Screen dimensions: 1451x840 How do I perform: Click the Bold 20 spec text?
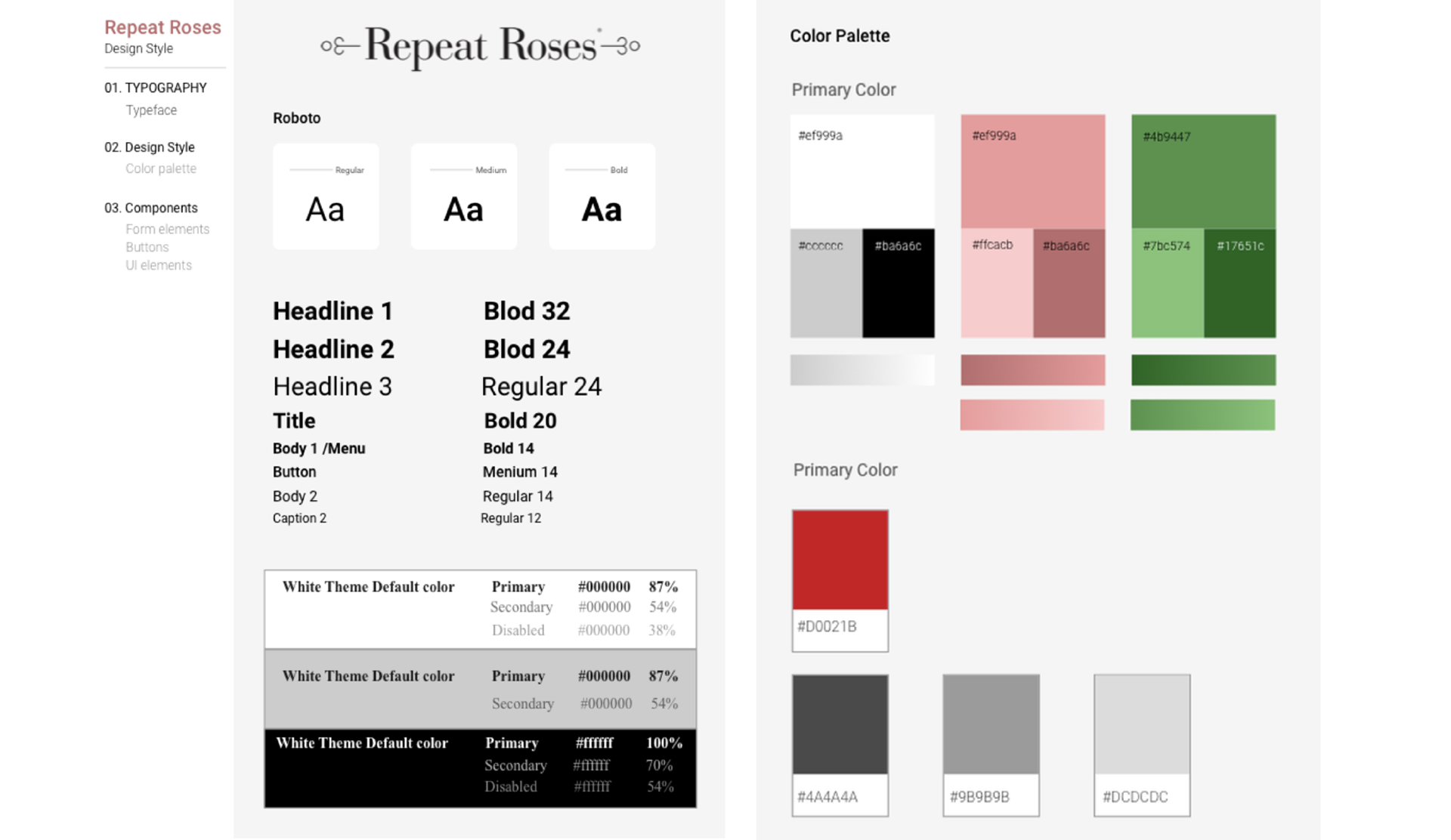[x=521, y=421]
